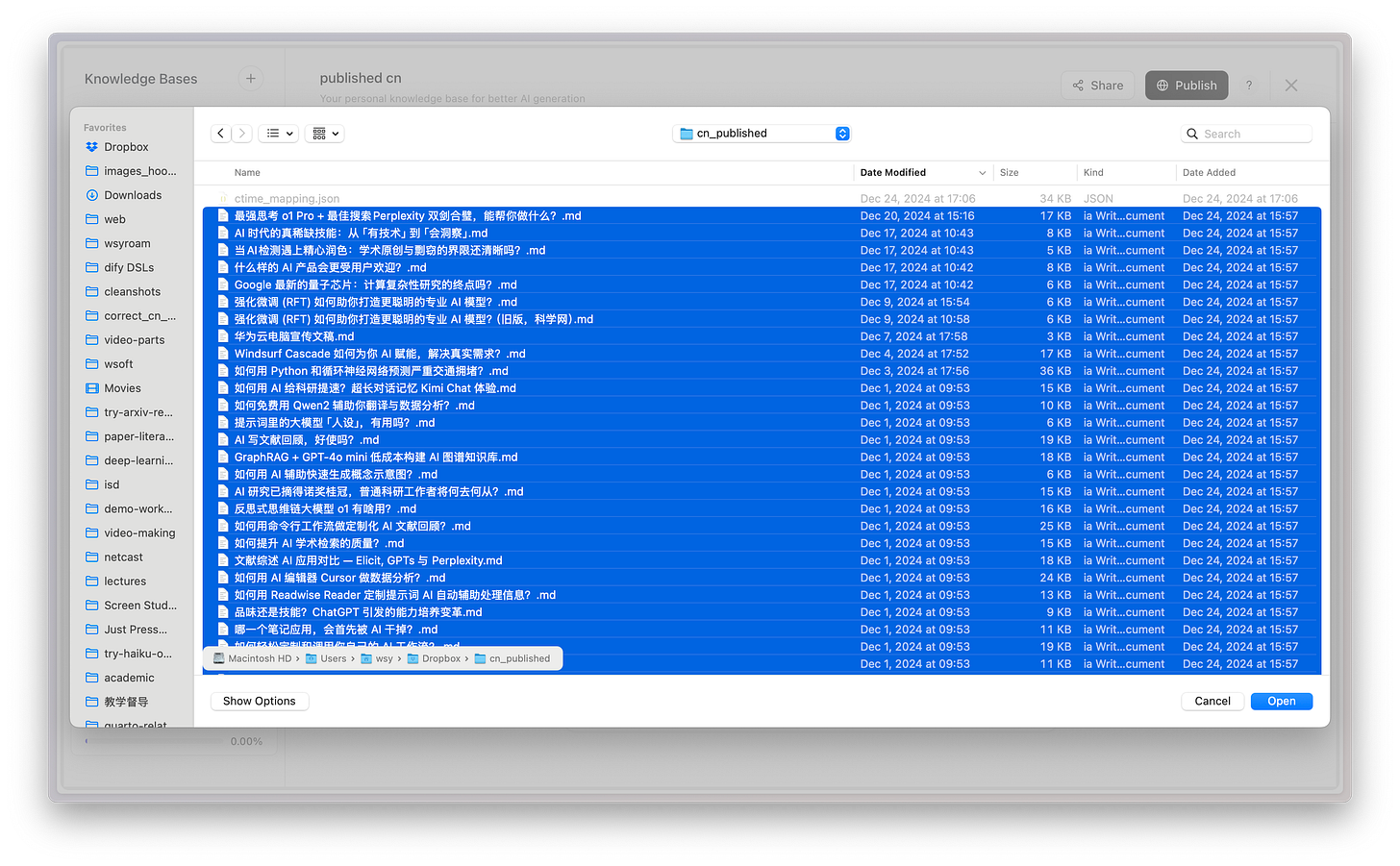
Task: Select the Google 最新的量子芯片 file
Action: pos(762,285)
